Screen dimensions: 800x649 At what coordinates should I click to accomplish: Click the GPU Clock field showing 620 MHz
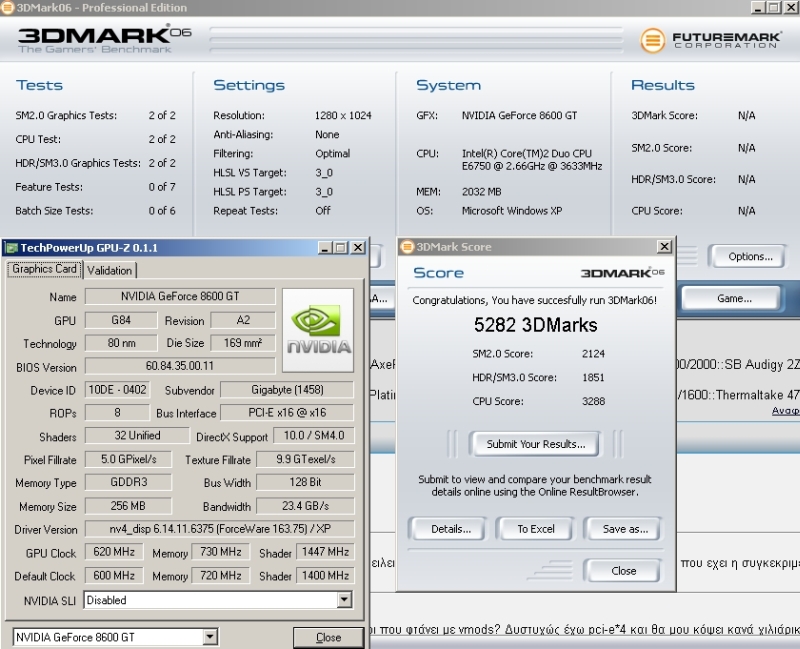(x=114, y=552)
